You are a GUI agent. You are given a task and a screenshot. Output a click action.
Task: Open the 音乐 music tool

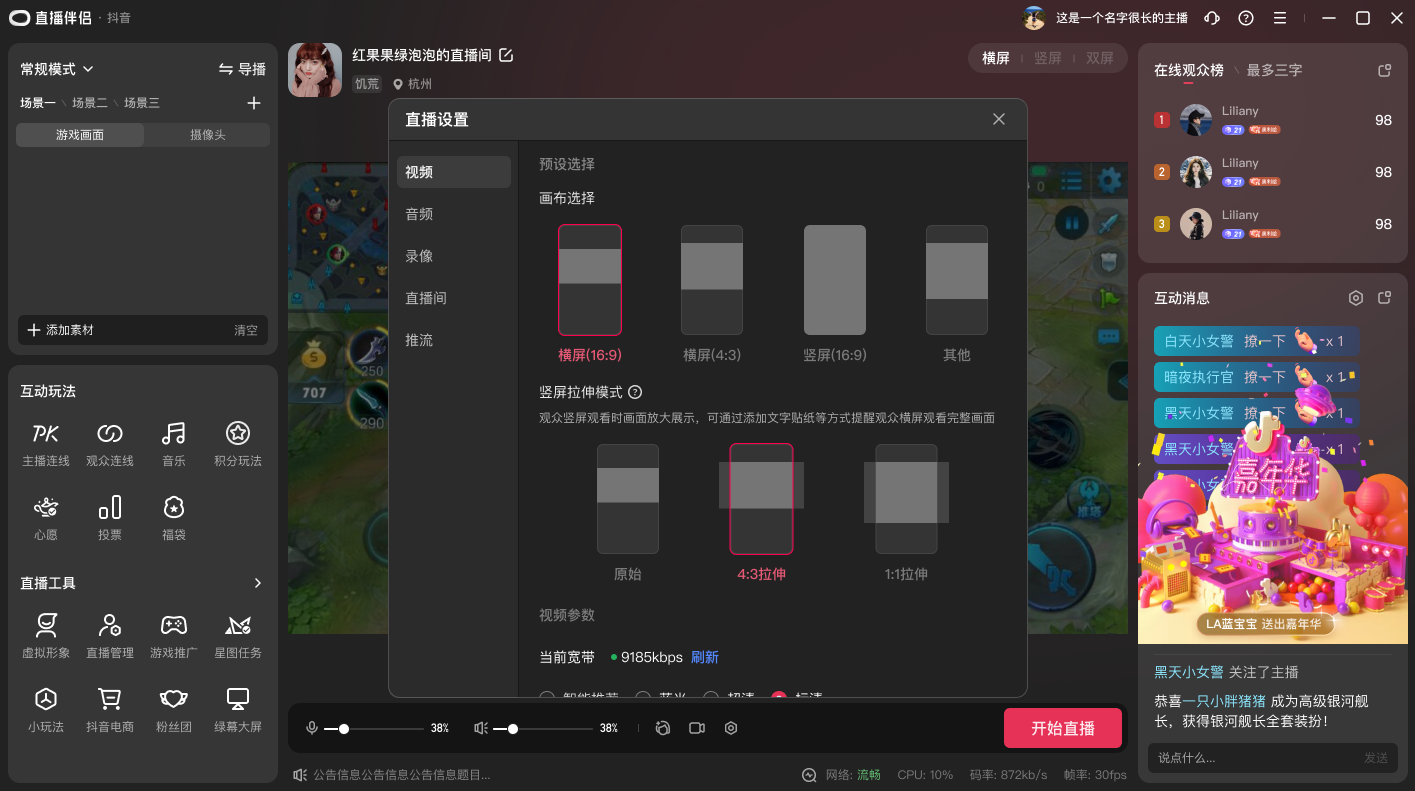tap(174, 444)
